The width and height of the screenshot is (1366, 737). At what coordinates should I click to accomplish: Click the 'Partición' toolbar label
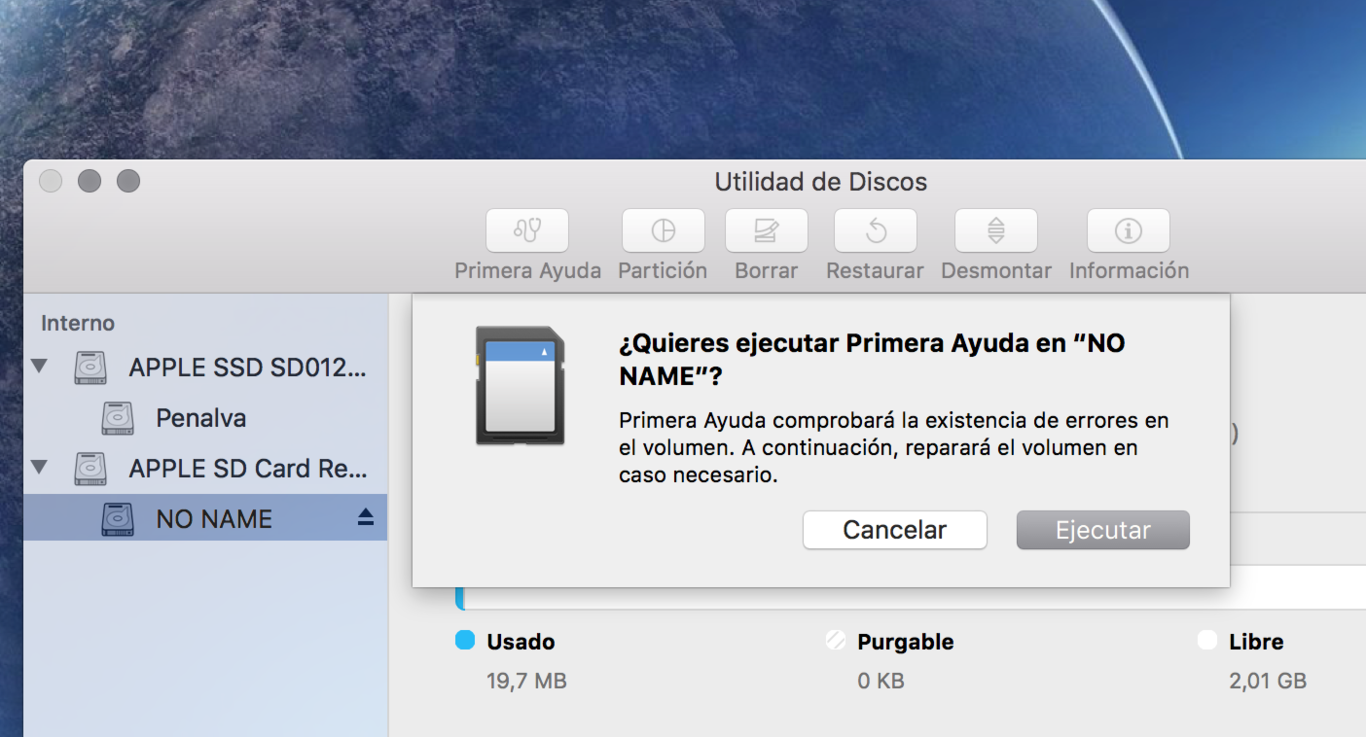tap(663, 271)
